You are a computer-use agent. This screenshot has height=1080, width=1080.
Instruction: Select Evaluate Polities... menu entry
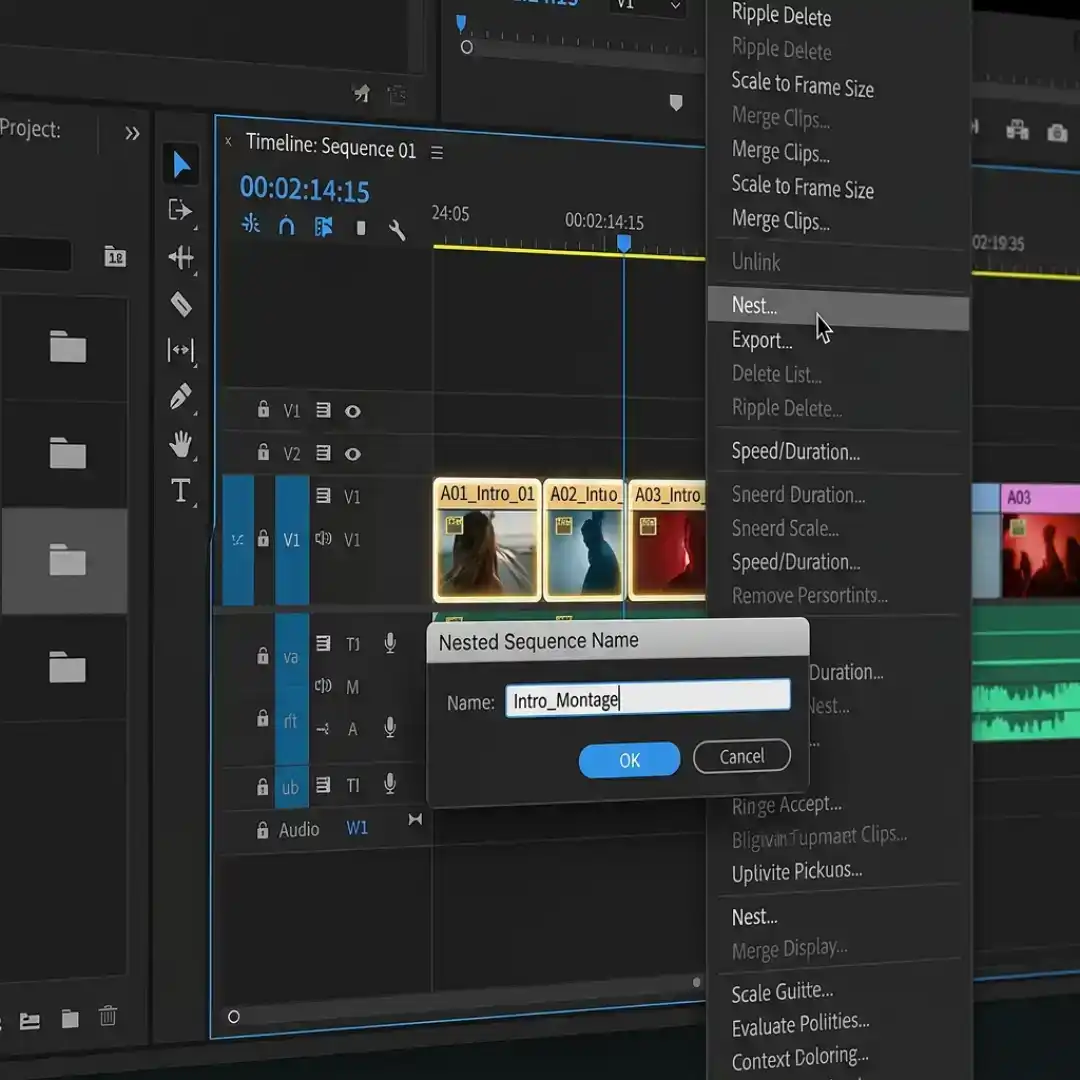[800, 1025]
